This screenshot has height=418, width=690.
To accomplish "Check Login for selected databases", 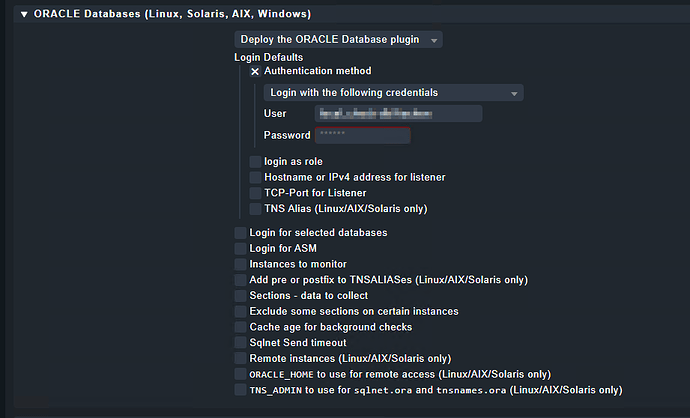I will pos(240,233).
